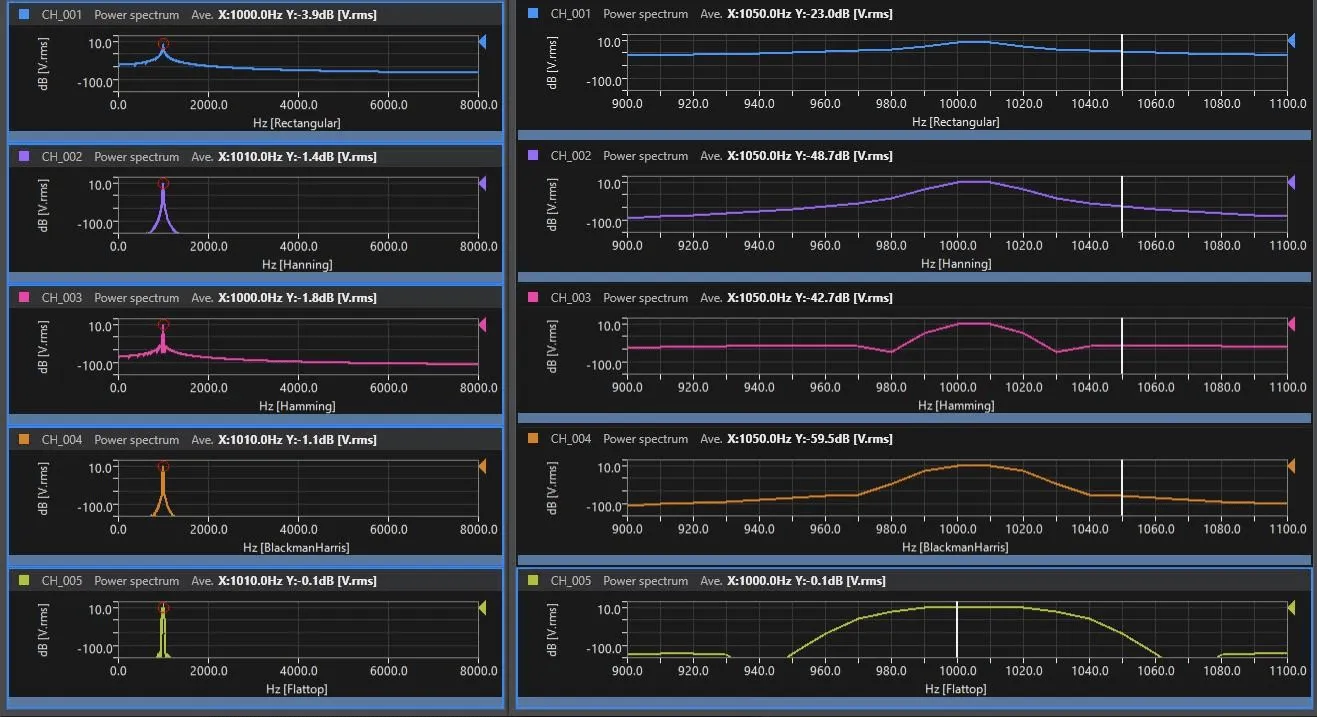This screenshot has height=717, width=1317.
Task: Select the "Hz [BlackmanHarris]" axis label under the 900–1100 Hz graph
Action: click(x=956, y=547)
